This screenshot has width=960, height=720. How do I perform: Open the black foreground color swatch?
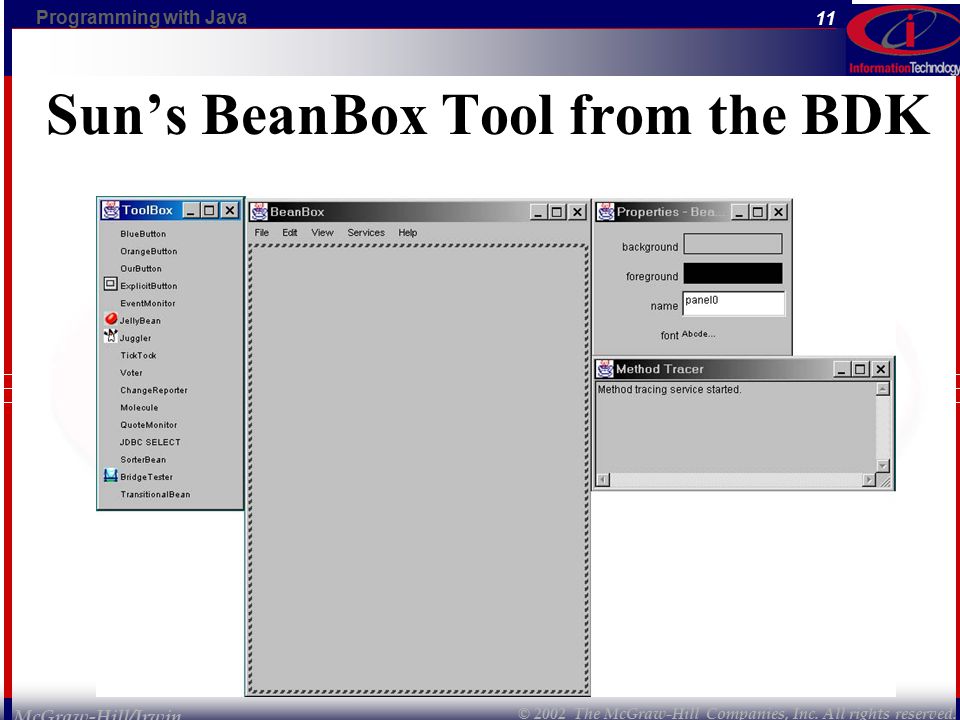tap(733, 274)
